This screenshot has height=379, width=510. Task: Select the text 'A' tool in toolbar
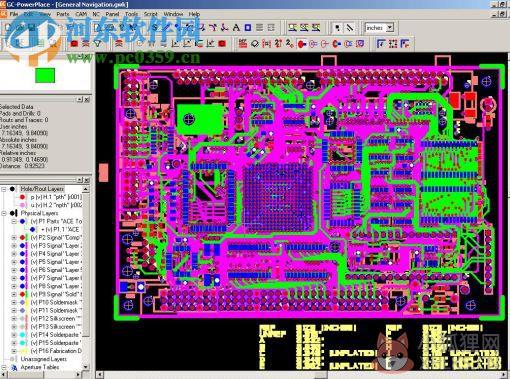coord(236,27)
